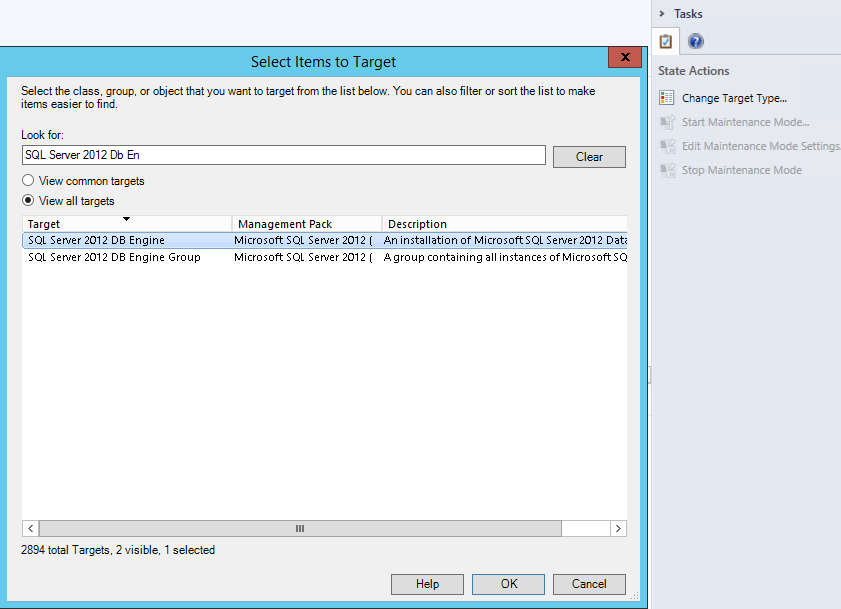Viewport: 841px width, 609px height.
Task: Click the Stop Maintenance Mode icon
Action: [x=667, y=170]
